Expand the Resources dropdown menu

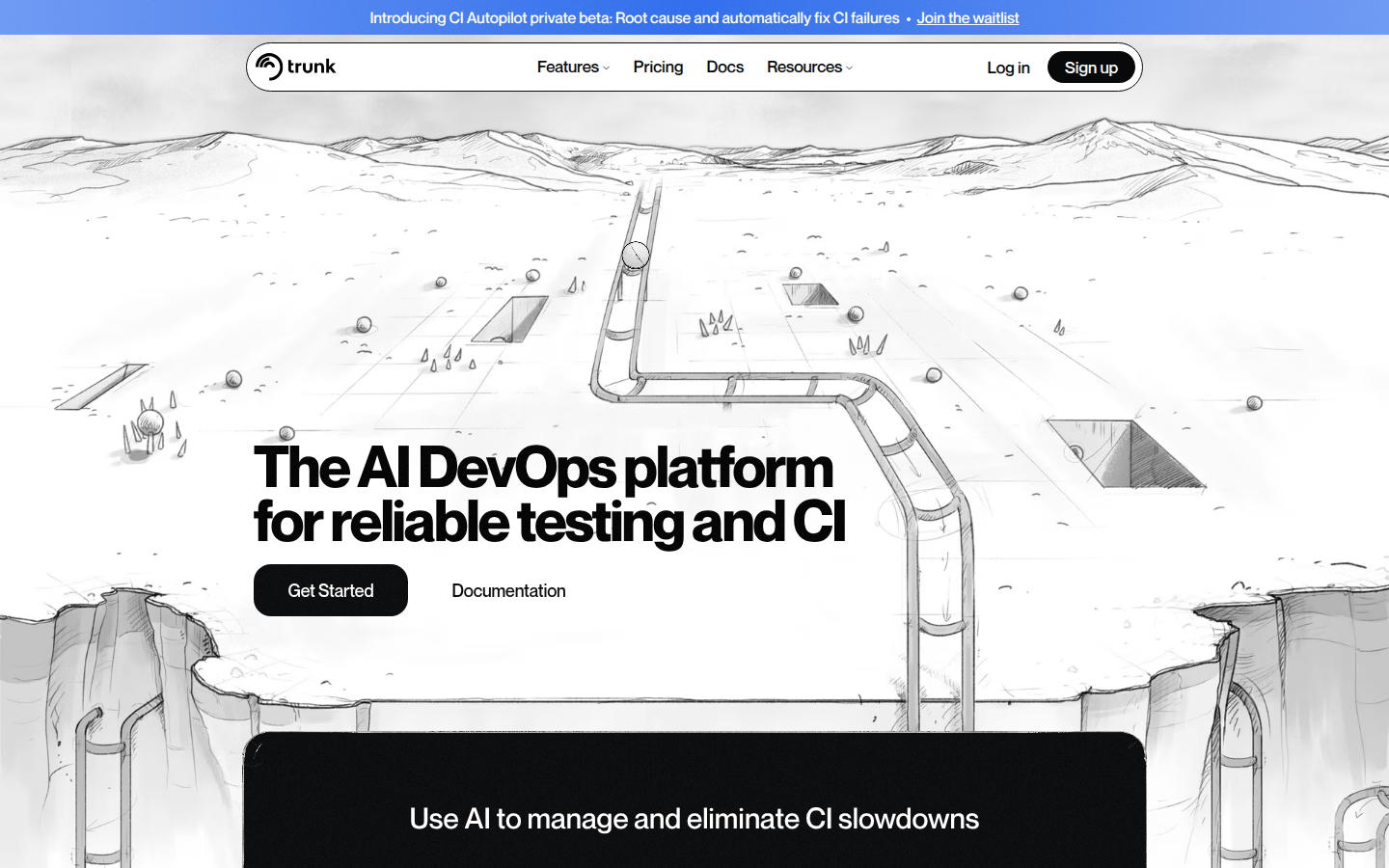(x=804, y=67)
